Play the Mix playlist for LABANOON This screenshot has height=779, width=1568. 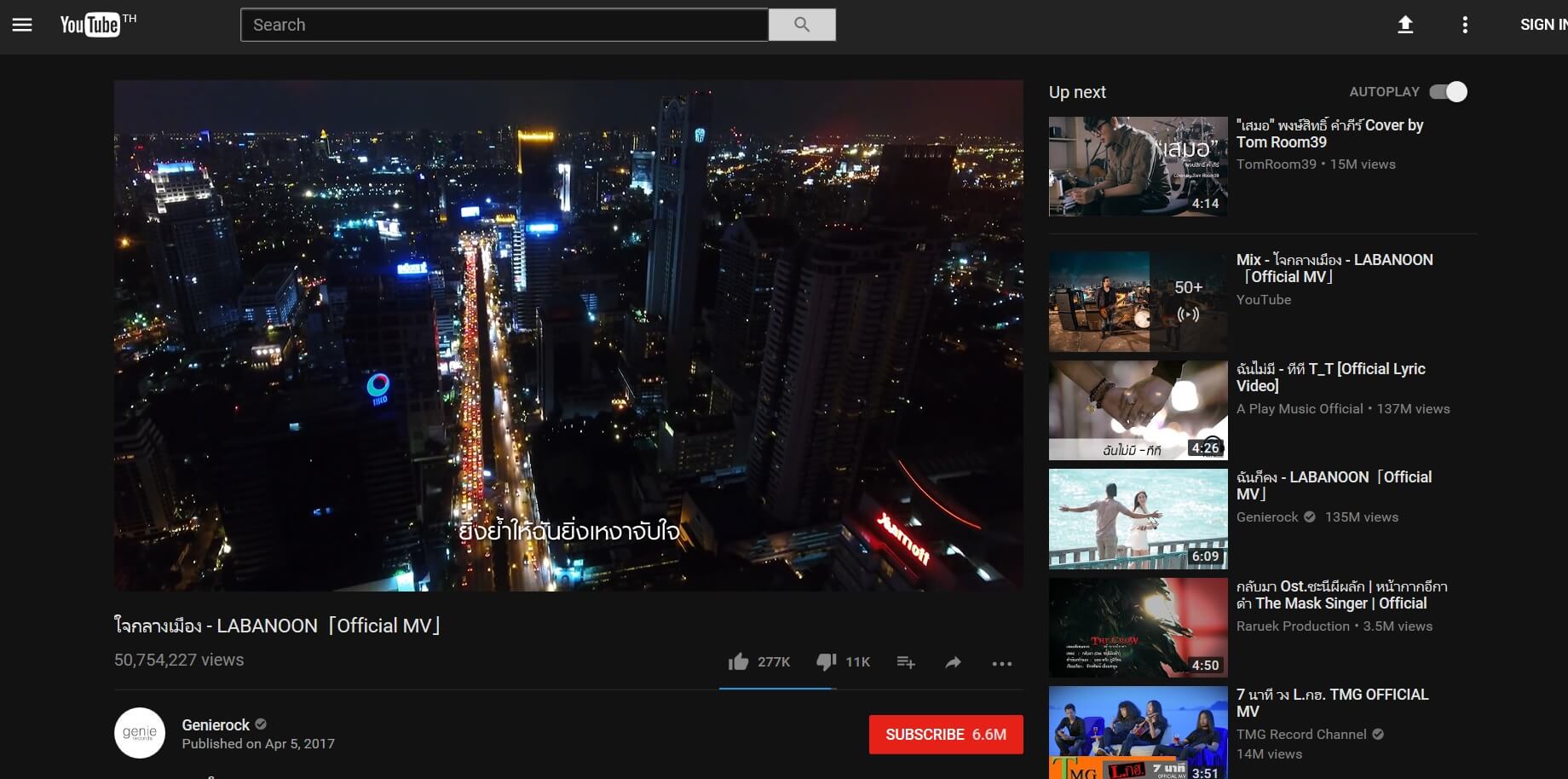[x=1138, y=301]
